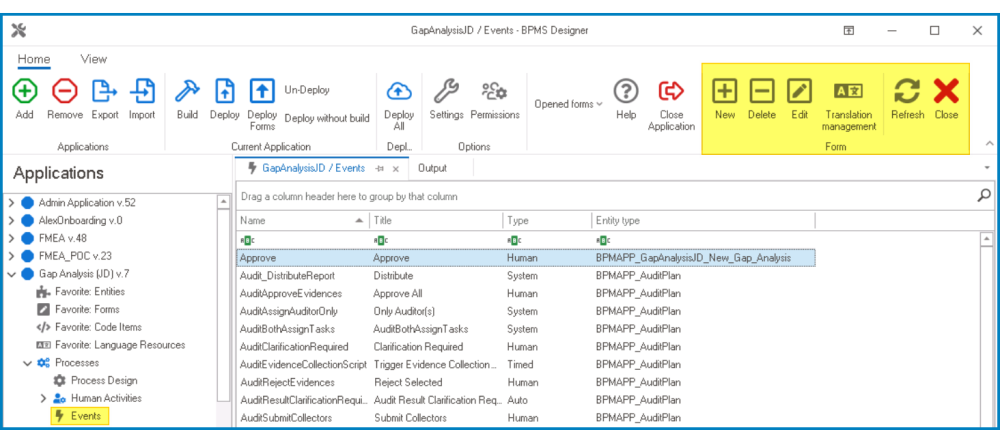The height and width of the screenshot is (430, 1000).
Task: Open Permissions icon
Action: pos(495,92)
